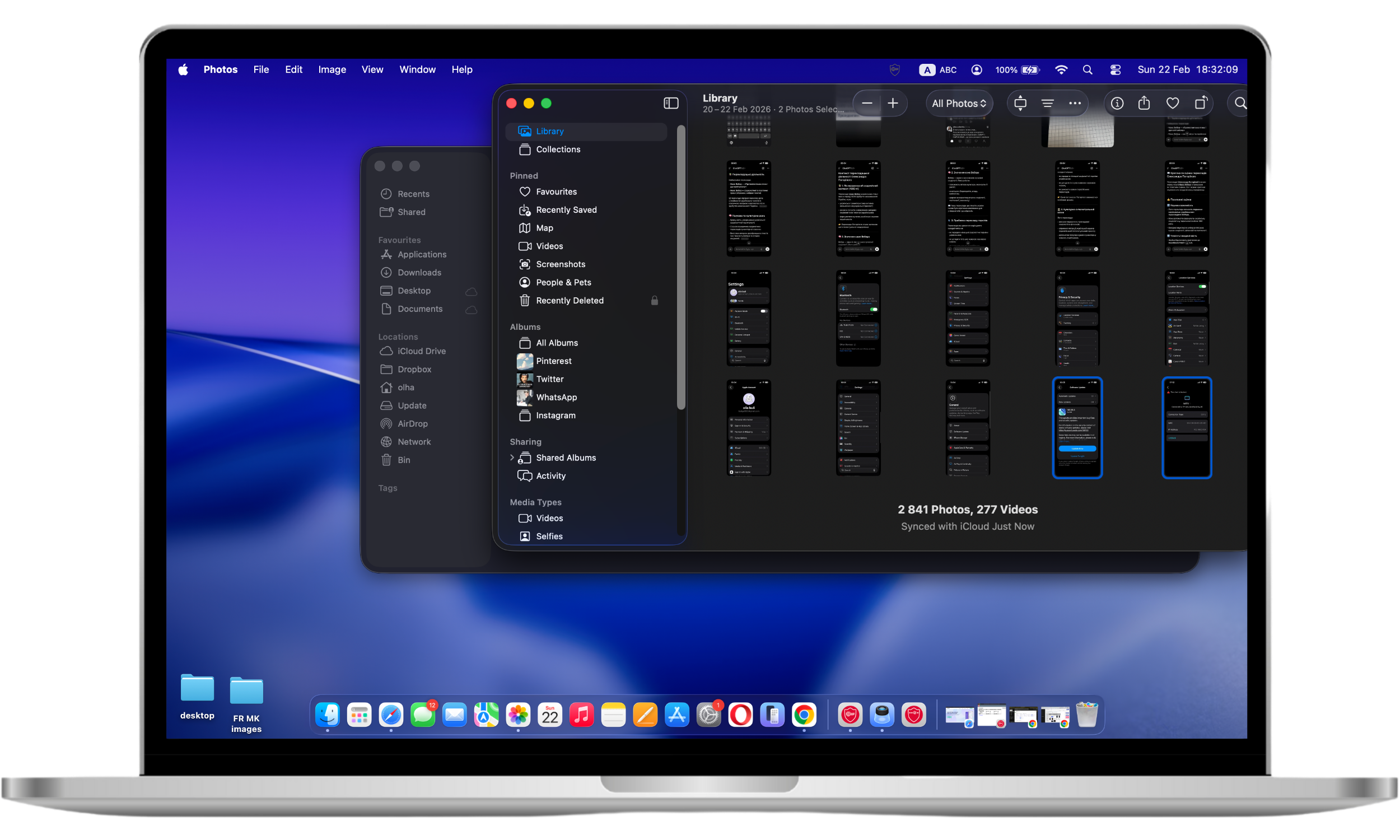
Task: Increase thumbnail size with the plus button
Action: (x=893, y=103)
